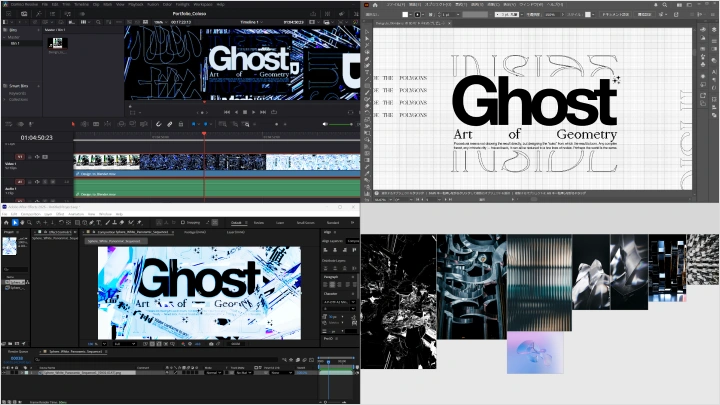The width and height of the screenshot is (720, 405).
Task: Open the Render Queue tab in After Effects
Action: tap(18, 351)
